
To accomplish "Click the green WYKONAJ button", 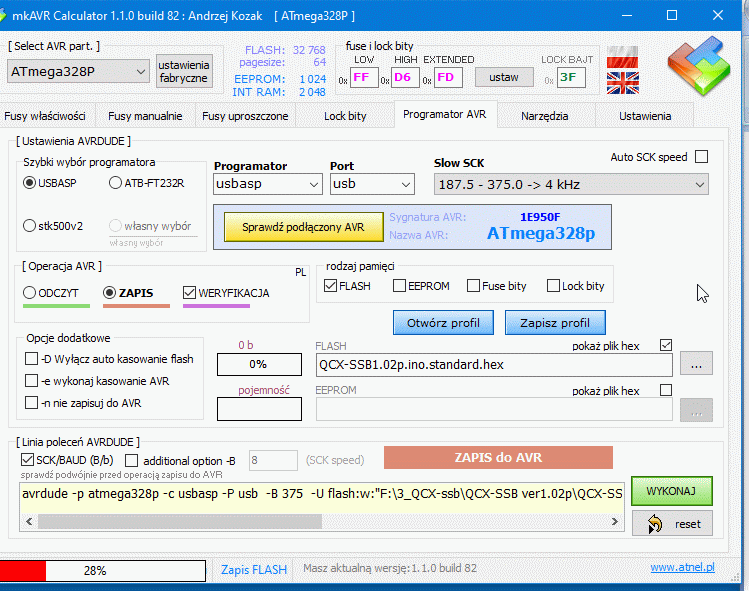I will pyautogui.click(x=671, y=491).
